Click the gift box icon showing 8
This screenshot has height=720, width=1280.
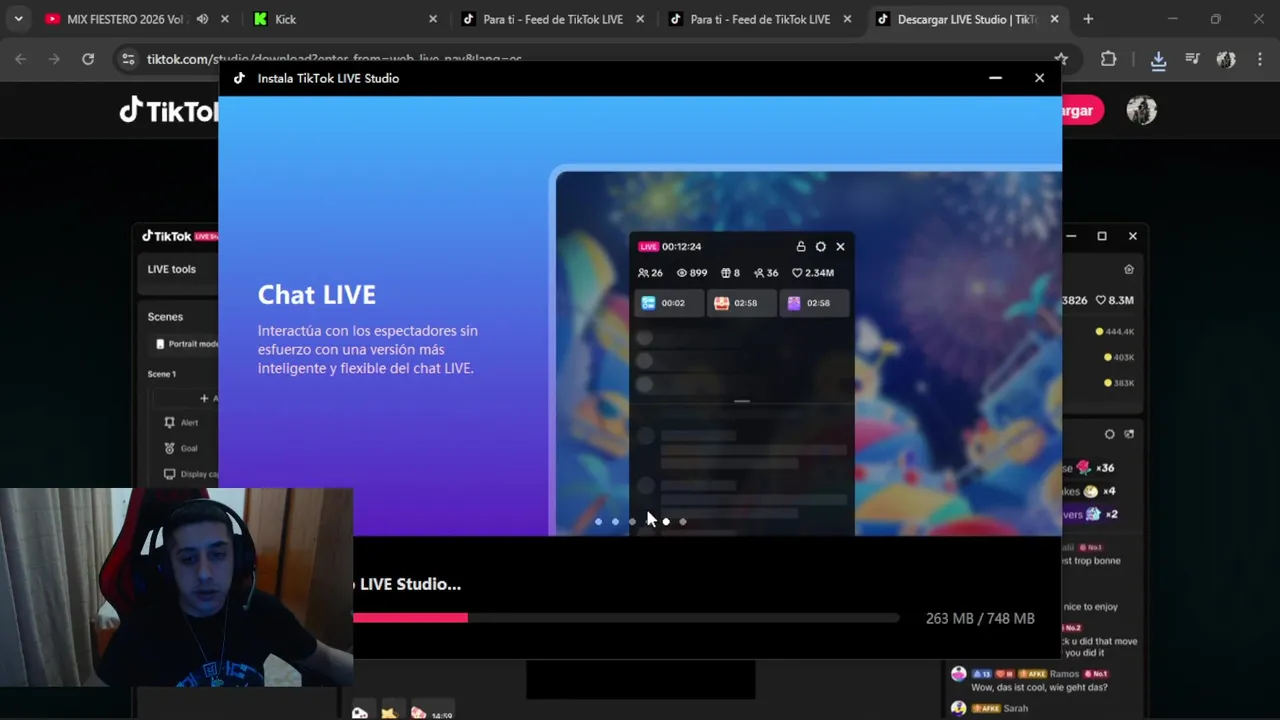click(726, 272)
